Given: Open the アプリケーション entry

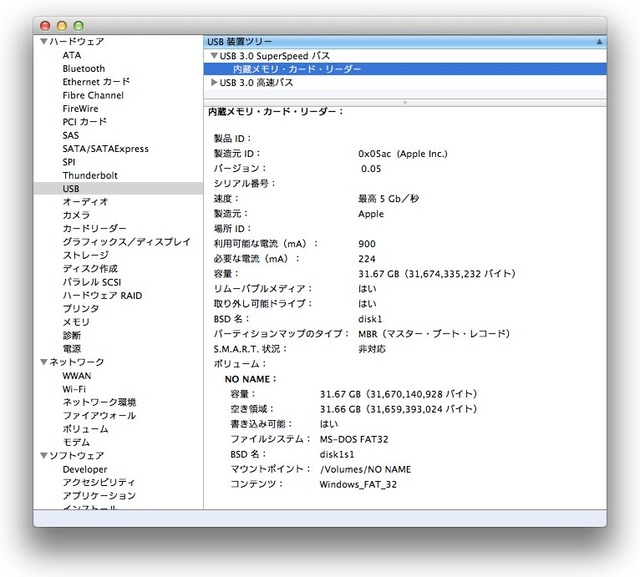Looking at the screenshot, I should click(99, 495).
